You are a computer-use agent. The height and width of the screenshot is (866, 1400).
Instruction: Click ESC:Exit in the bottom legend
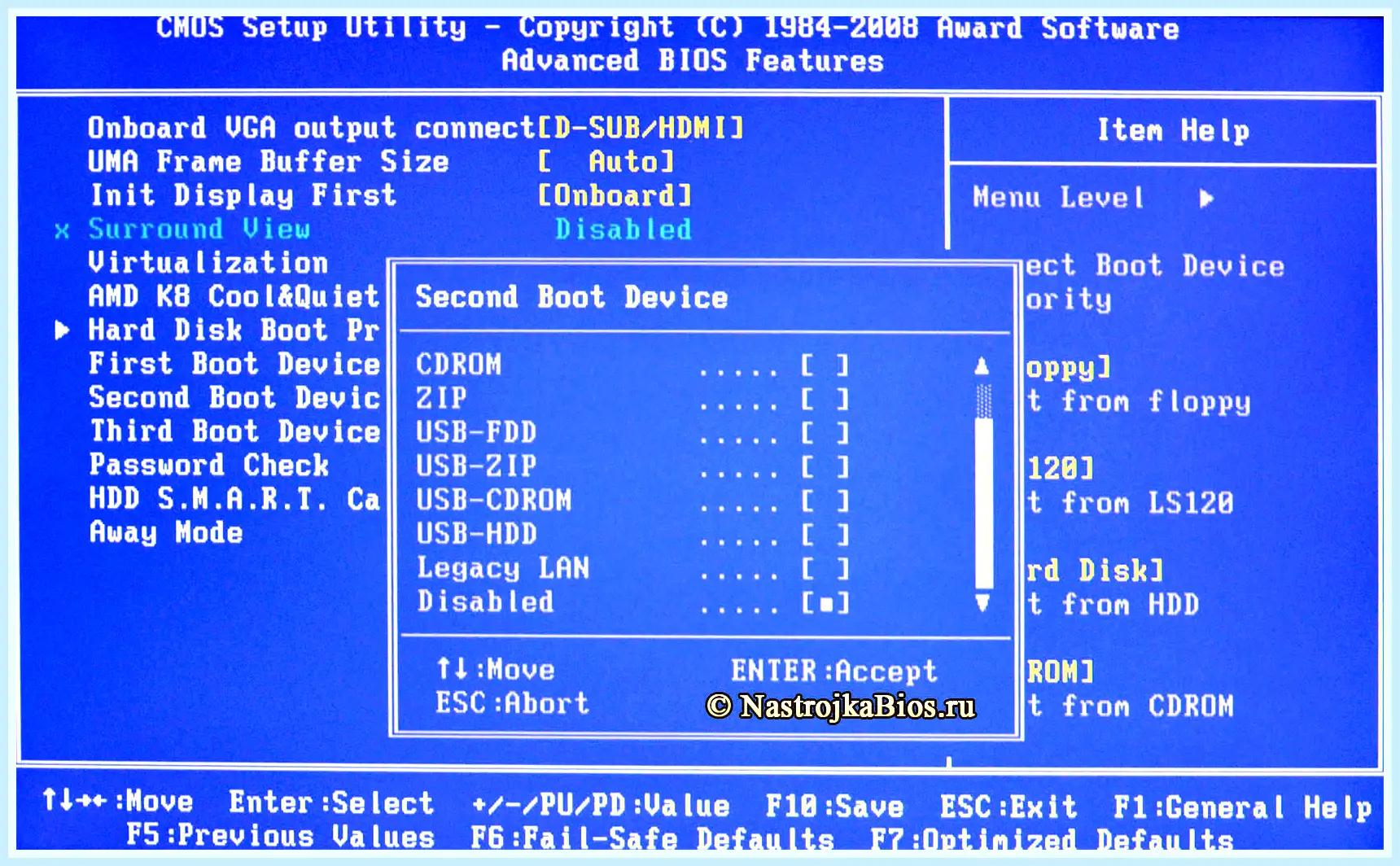click(x=1008, y=807)
